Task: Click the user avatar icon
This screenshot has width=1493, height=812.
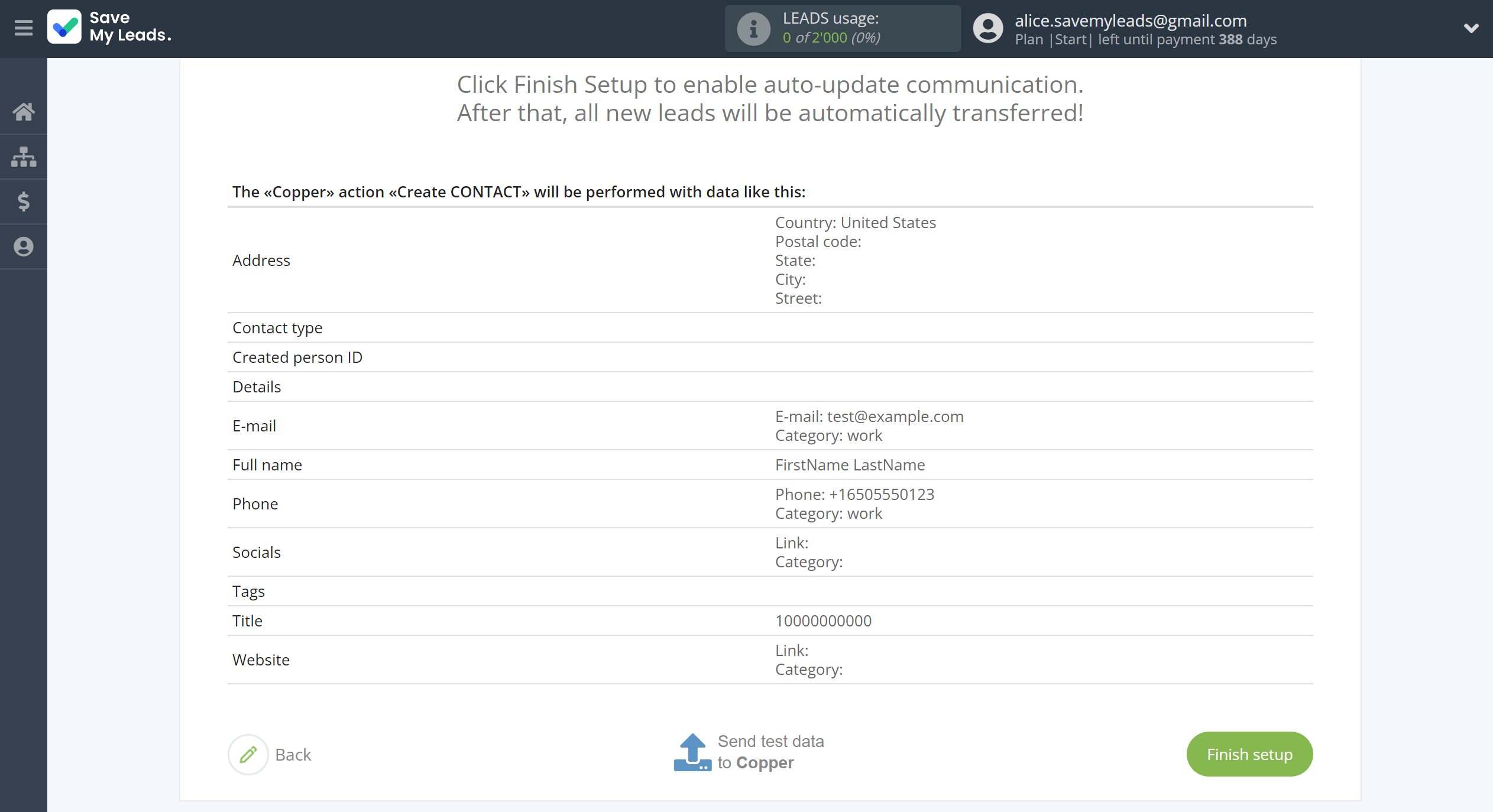Action: 987,28
